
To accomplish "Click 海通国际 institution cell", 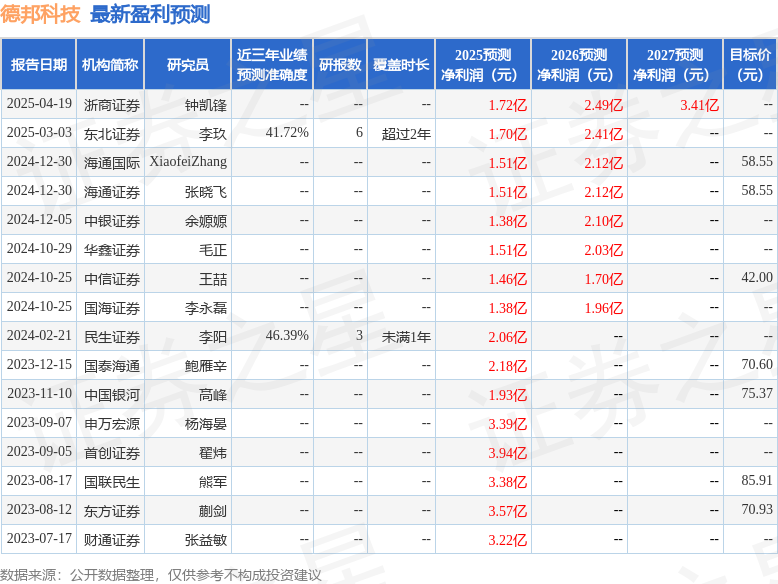I will coord(112,163).
